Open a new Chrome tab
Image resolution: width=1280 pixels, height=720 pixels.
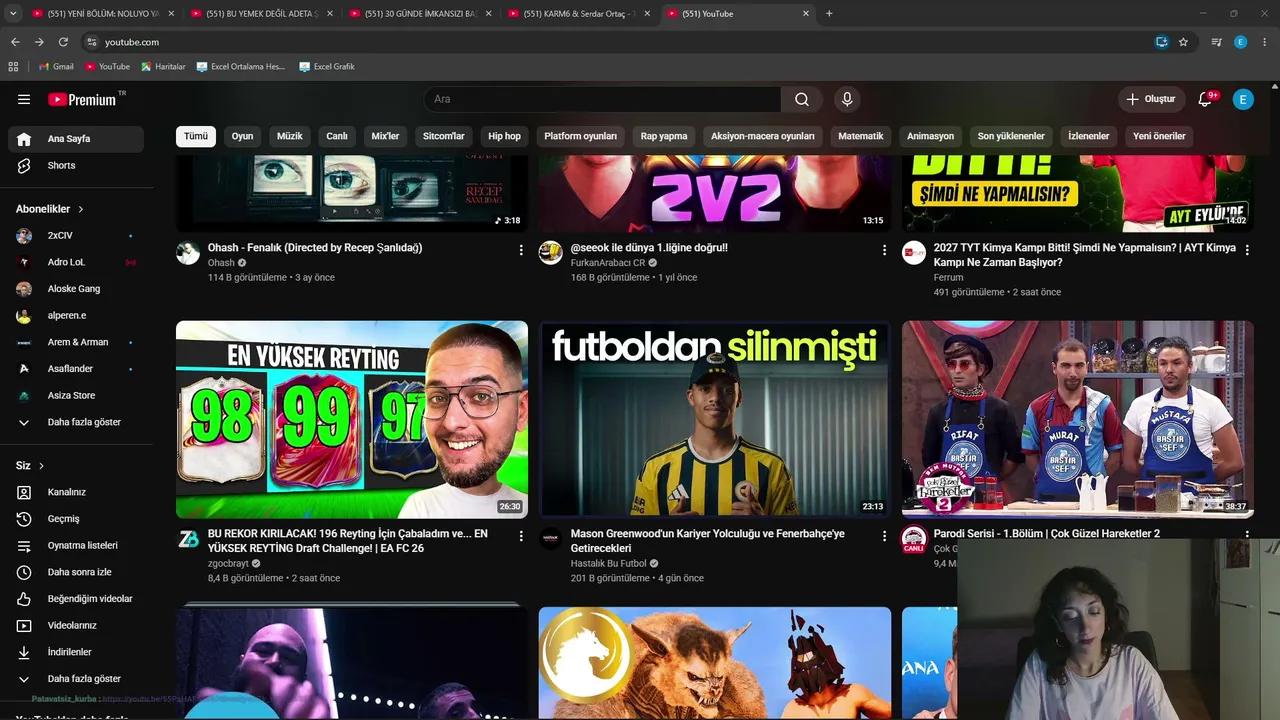tap(829, 14)
